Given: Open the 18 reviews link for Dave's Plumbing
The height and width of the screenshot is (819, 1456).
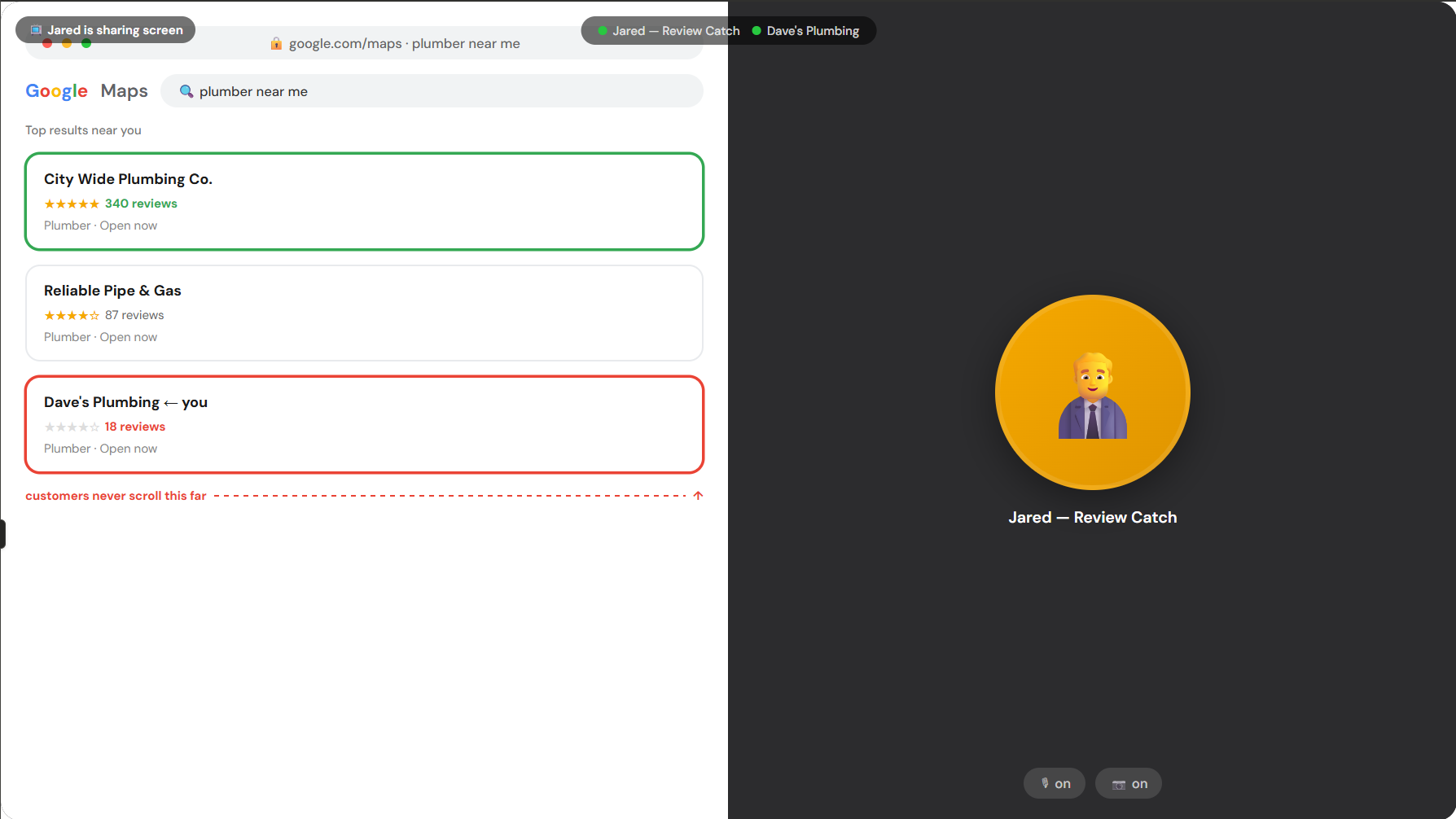Looking at the screenshot, I should pos(135,426).
